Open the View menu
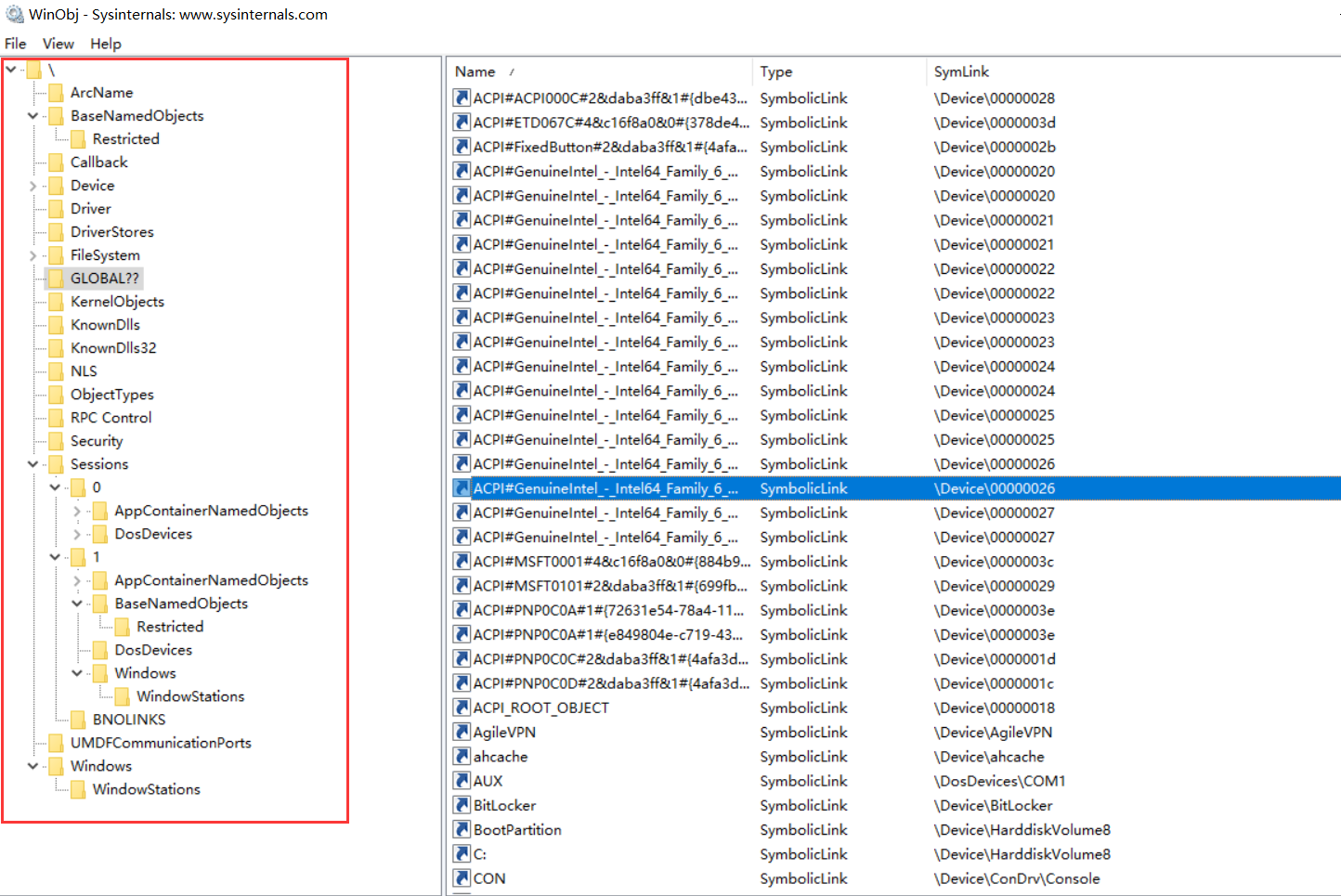Screen dimensions: 1341x896 (58, 44)
